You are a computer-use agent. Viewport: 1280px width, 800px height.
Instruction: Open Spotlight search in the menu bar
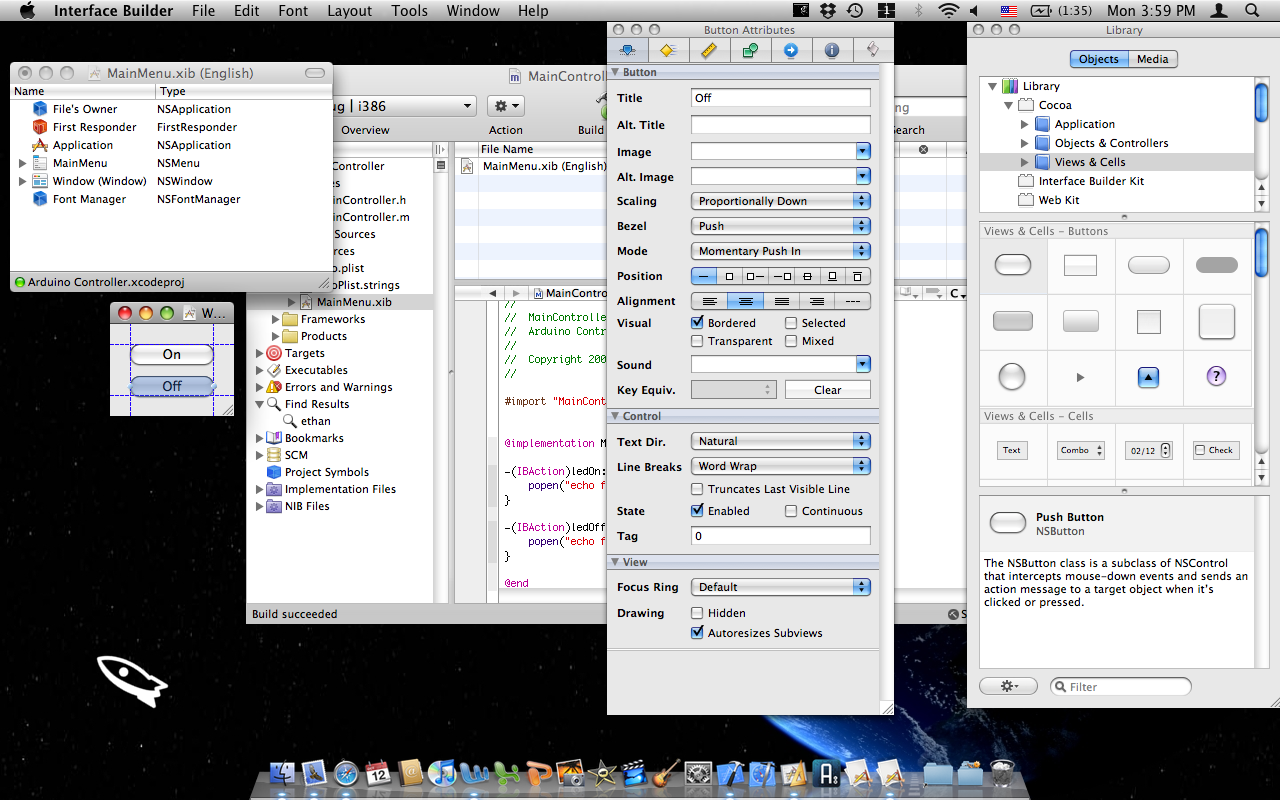tap(1252, 11)
